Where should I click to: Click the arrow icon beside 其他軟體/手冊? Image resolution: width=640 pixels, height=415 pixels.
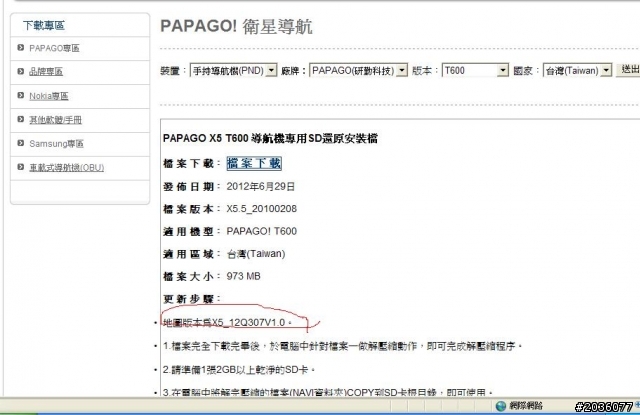point(21,119)
